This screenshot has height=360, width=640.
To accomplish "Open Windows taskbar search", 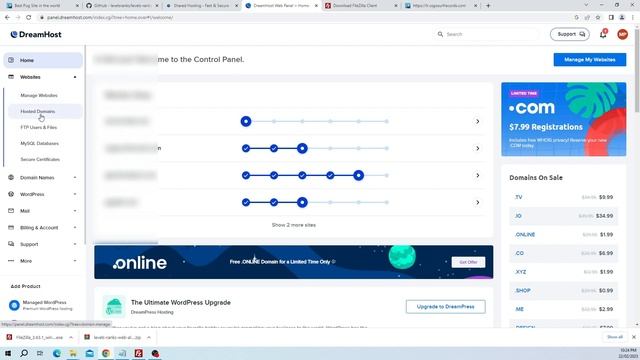I will click(x=24, y=353).
